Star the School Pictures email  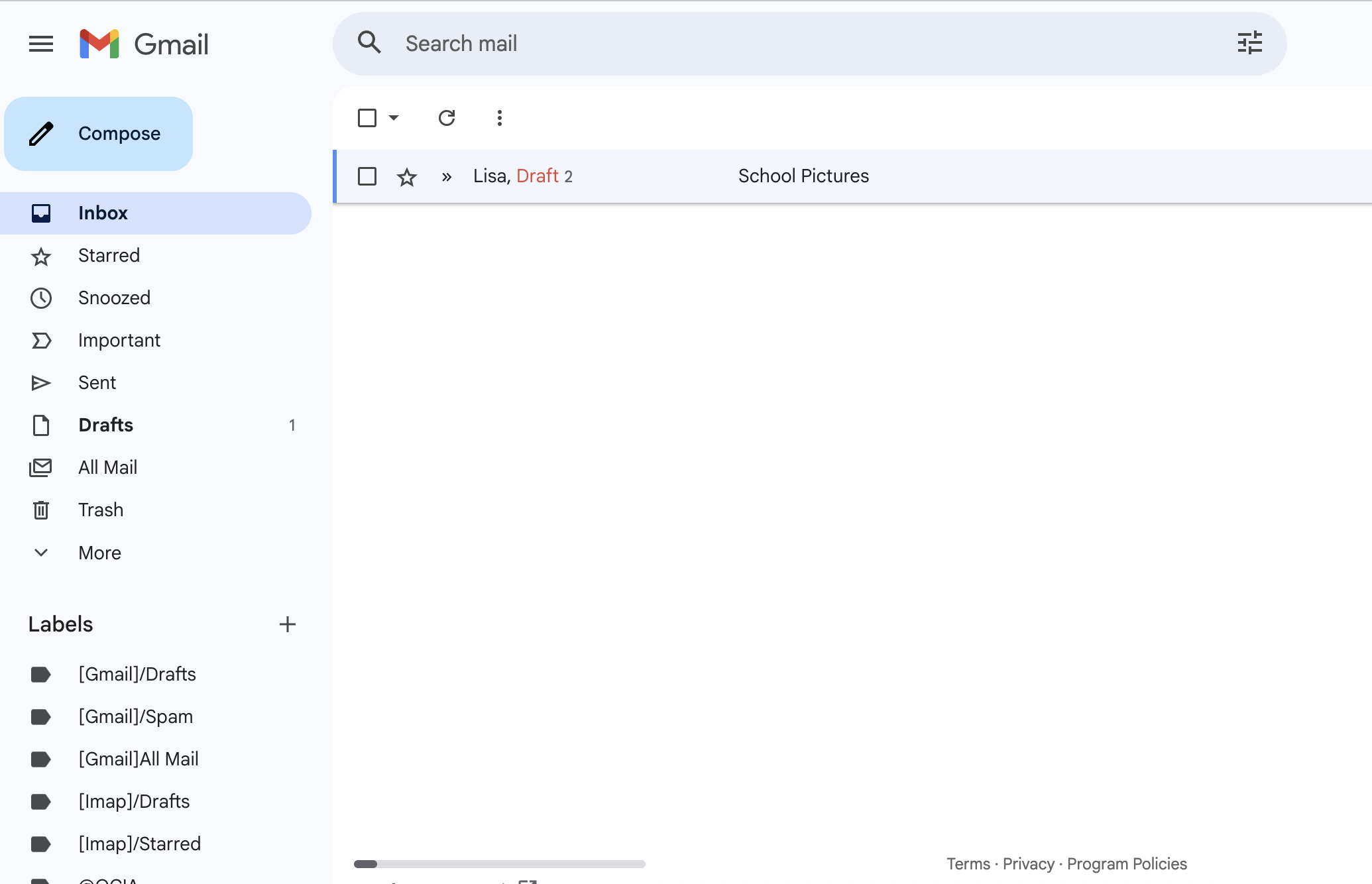point(406,177)
